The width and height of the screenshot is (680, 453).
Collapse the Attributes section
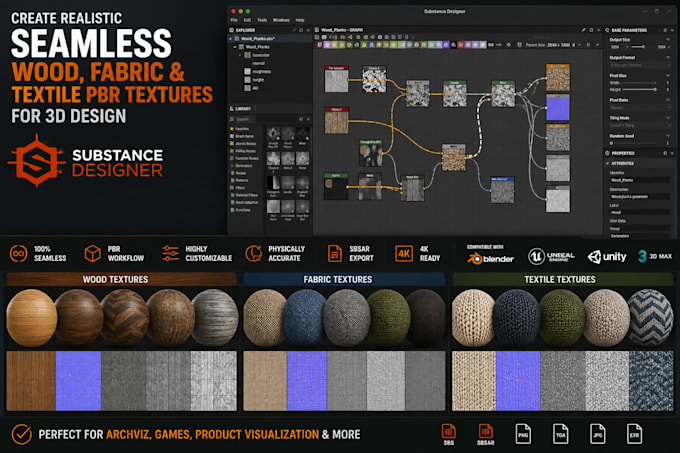click(x=607, y=163)
